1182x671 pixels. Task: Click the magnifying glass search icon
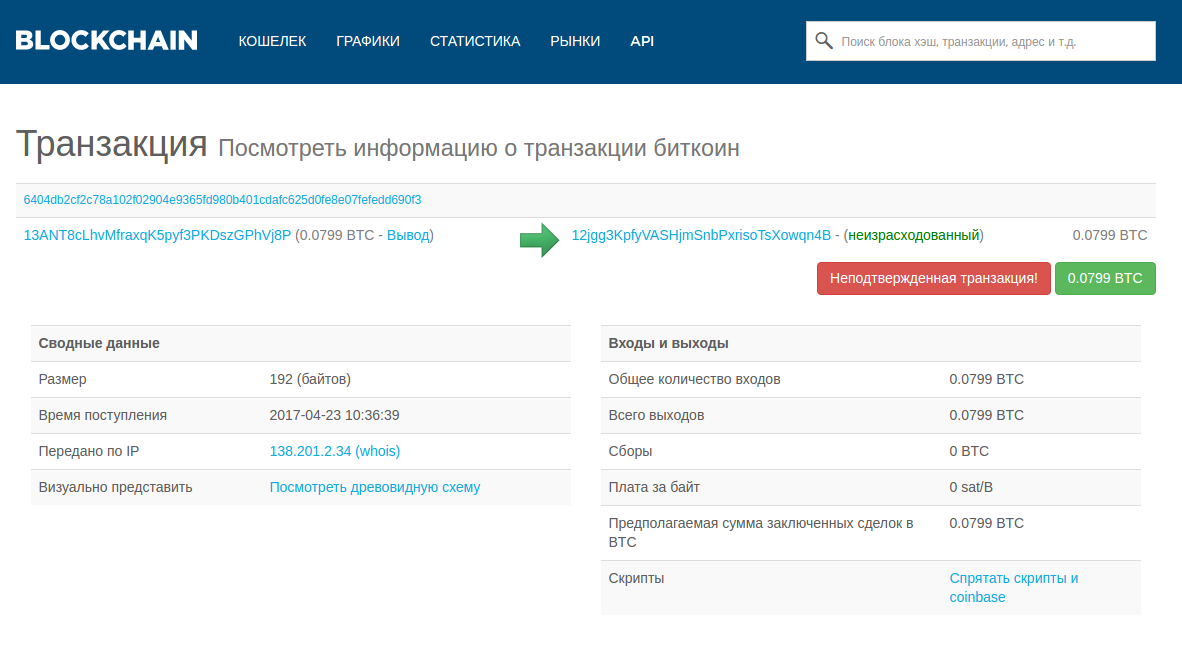click(x=824, y=40)
